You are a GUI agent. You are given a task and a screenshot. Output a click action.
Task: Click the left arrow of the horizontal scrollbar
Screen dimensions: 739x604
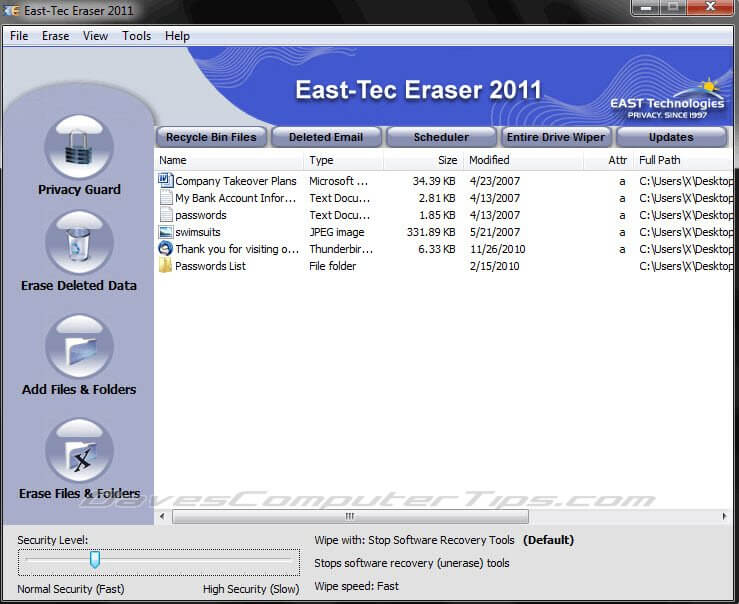[x=162, y=516]
